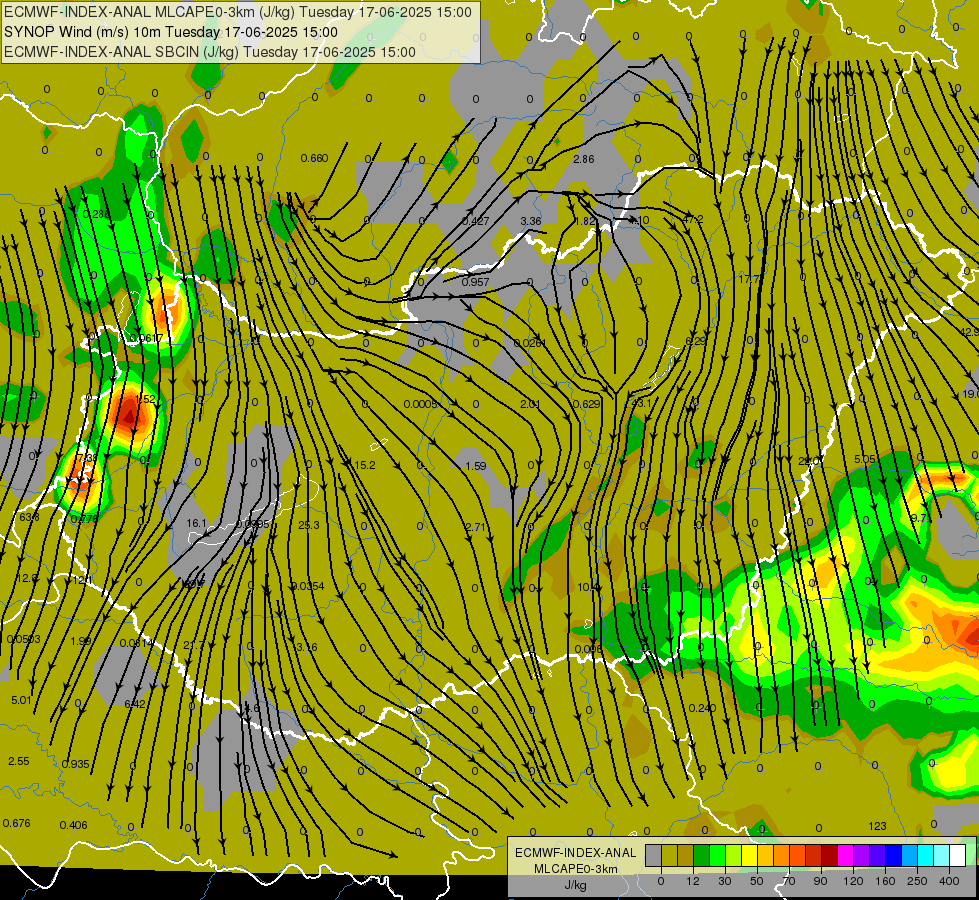The height and width of the screenshot is (900, 979).
Task: Click the legend scale label 70
Action: (x=789, y=881)
